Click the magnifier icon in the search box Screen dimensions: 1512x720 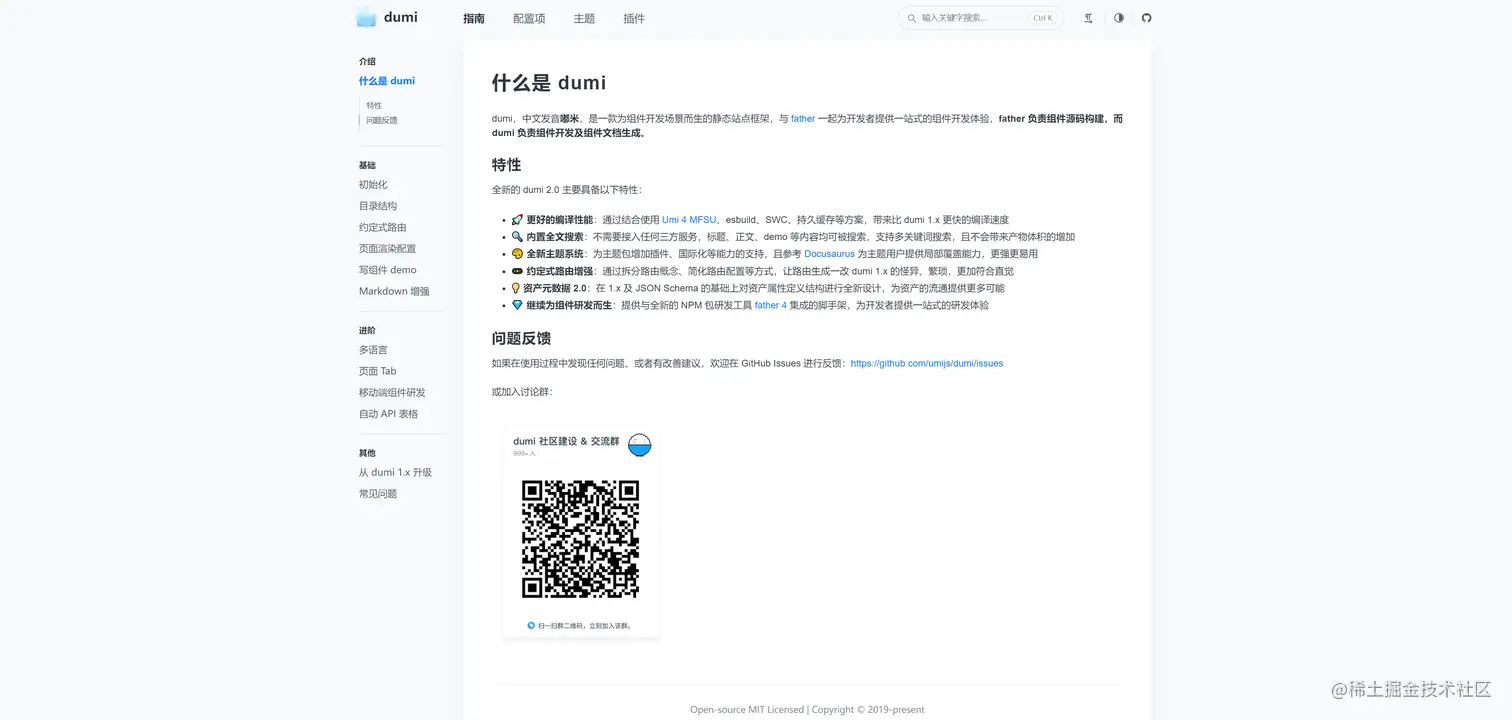911,18
